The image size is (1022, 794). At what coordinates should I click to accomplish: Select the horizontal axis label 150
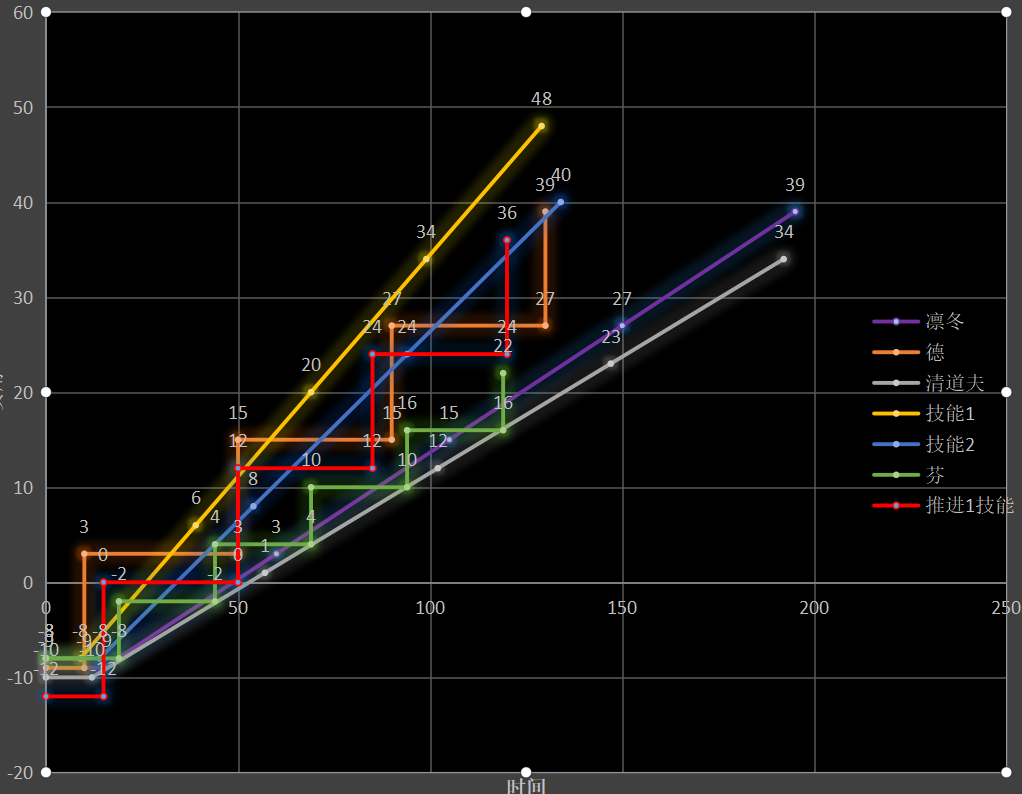tap(622, 608)
